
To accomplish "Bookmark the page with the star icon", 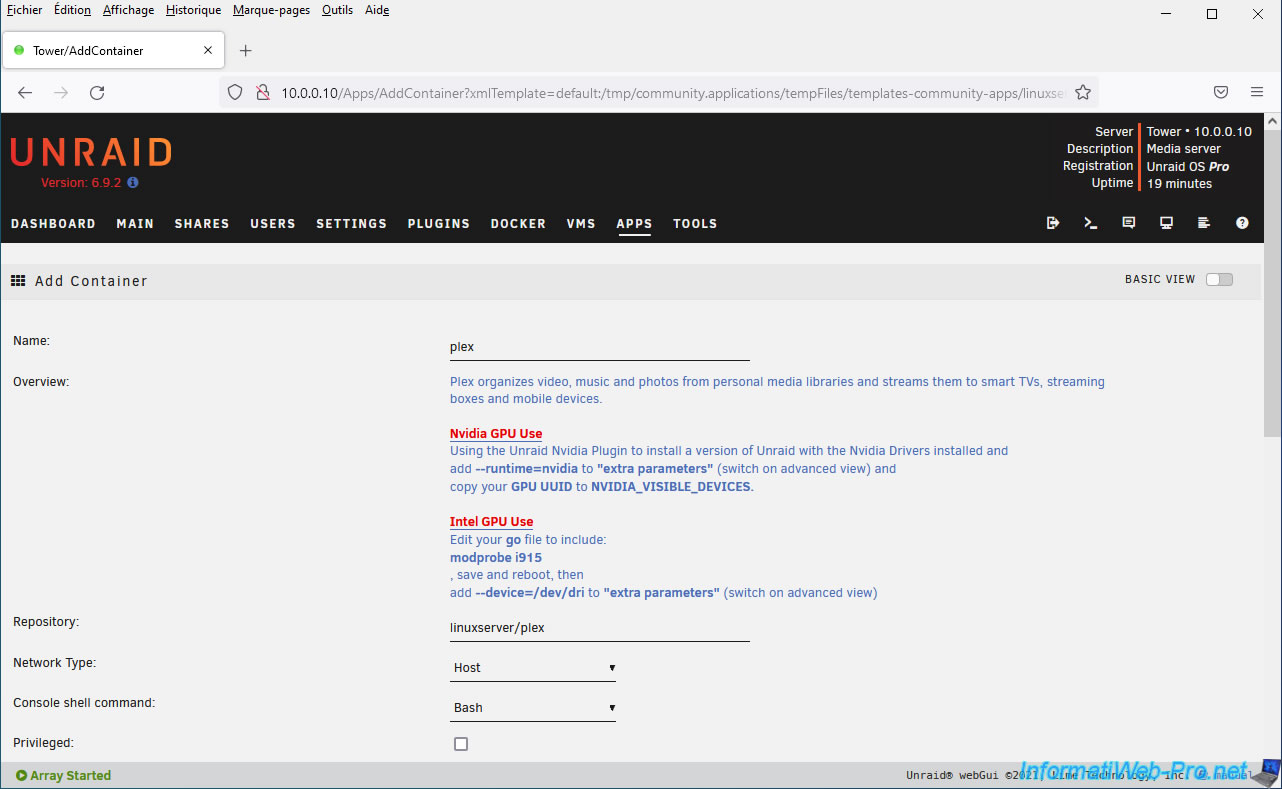I will pos(1082,92).
